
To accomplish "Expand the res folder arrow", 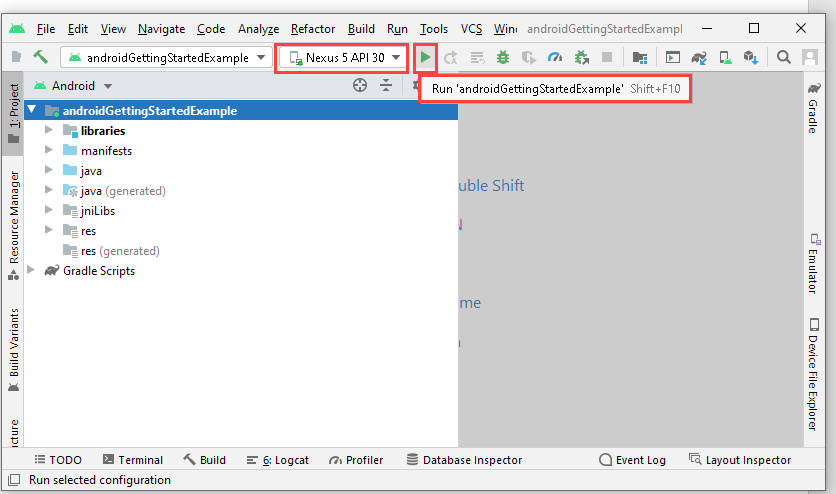I will [x=49, y=230].
